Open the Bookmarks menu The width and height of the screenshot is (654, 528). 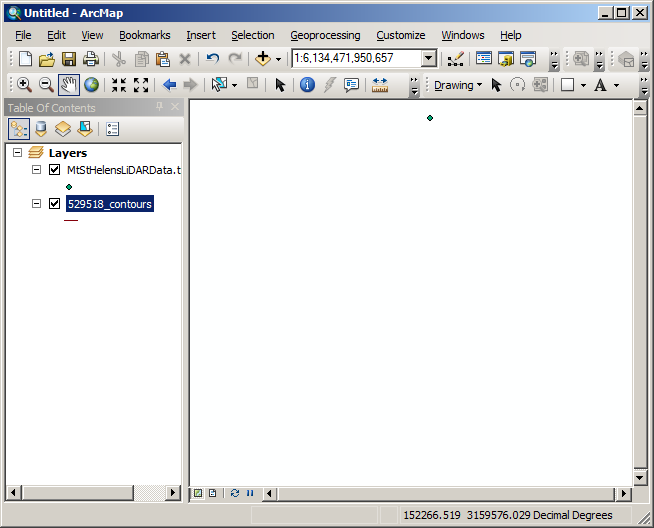144,35
